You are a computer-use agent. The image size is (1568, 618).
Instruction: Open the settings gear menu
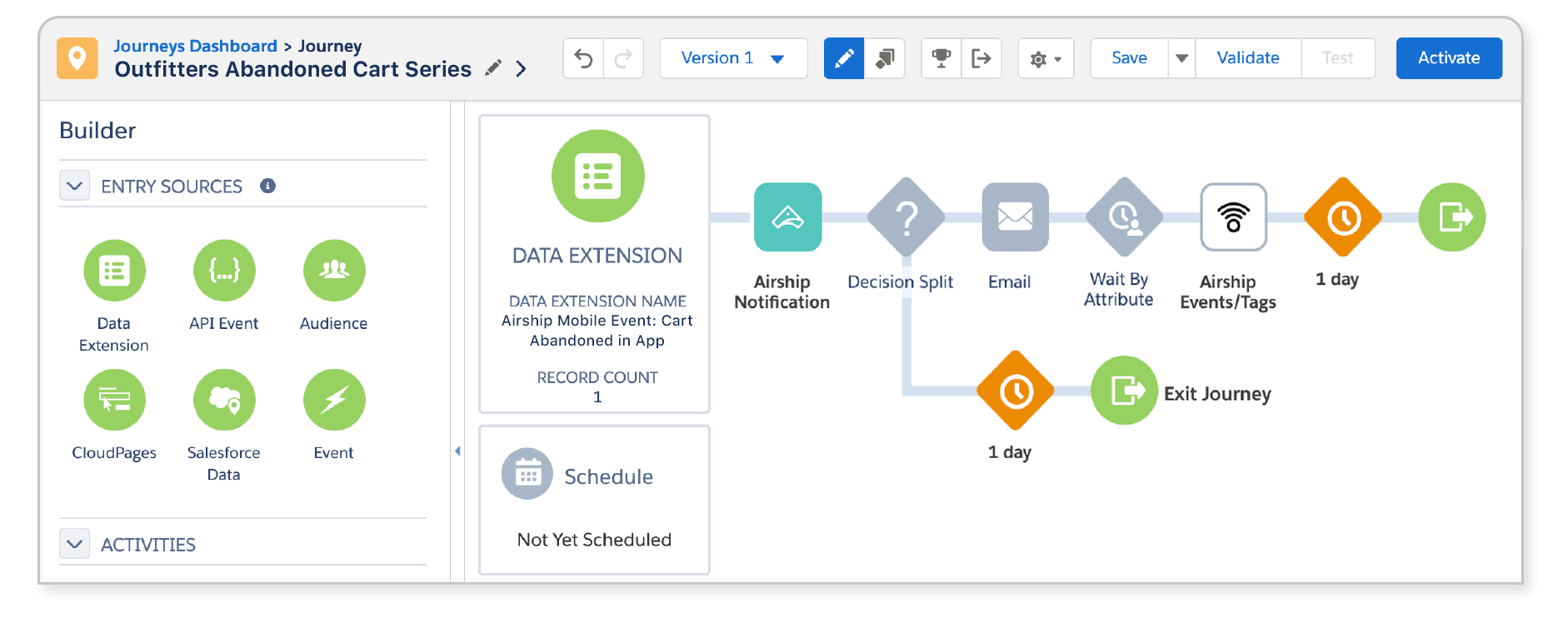click(1046, 59)
